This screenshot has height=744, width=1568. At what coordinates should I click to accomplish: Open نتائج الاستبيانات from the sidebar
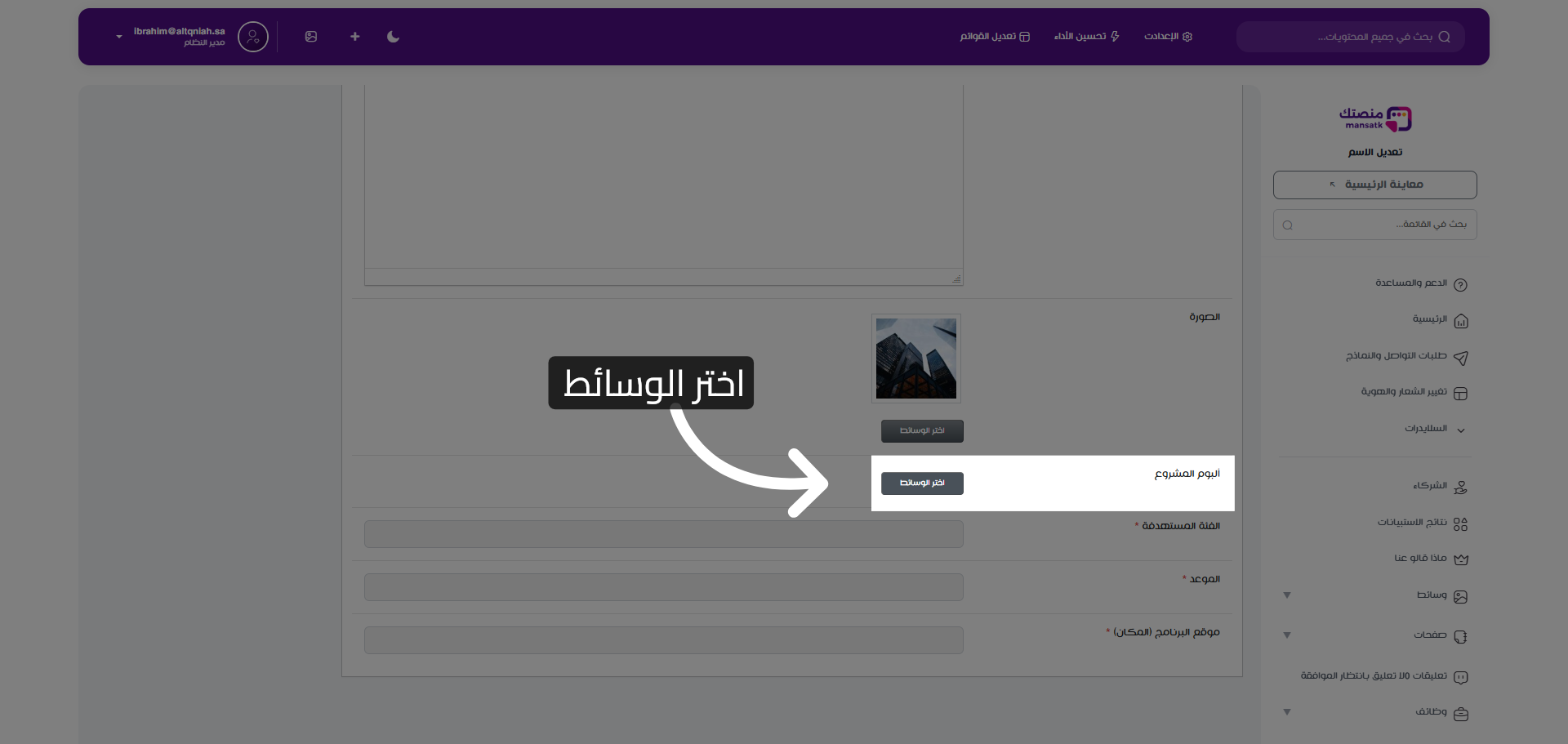point(1462,523)
